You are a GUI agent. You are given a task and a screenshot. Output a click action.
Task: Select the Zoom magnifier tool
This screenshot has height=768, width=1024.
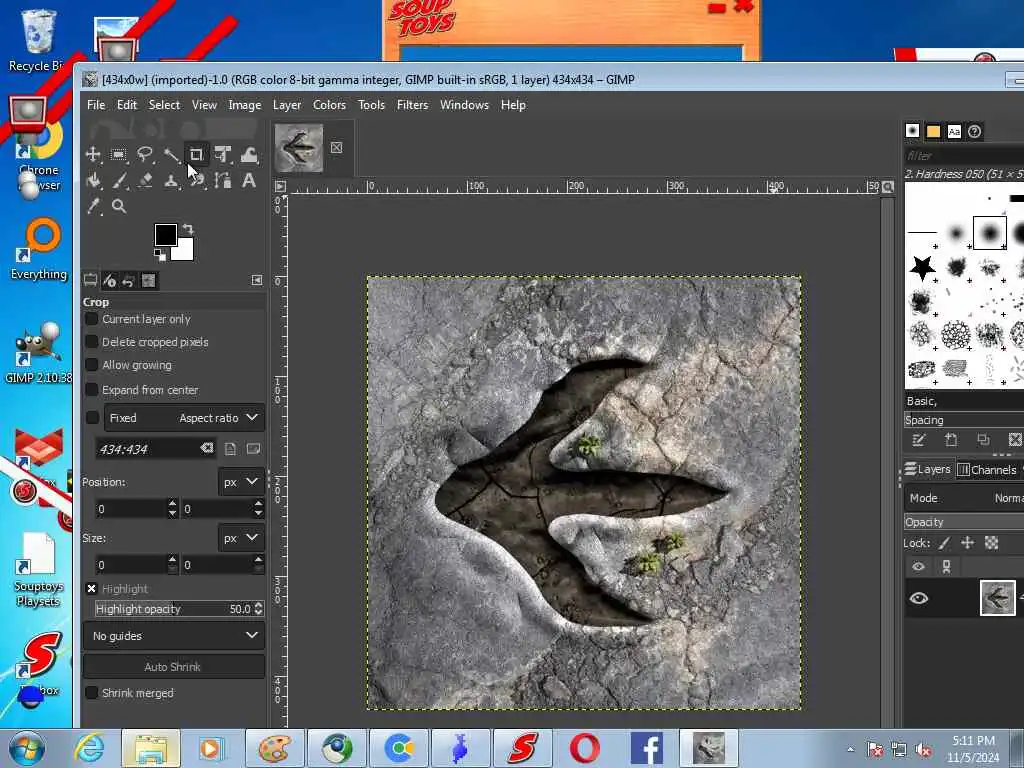(118, 206)
